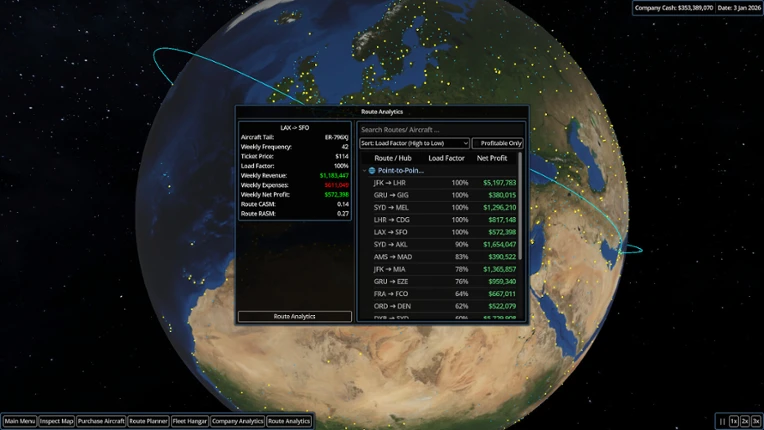Sort by the Net Profit column header
Image resolution: width=764 pixels, height=430 pixels.
[492, 158]
